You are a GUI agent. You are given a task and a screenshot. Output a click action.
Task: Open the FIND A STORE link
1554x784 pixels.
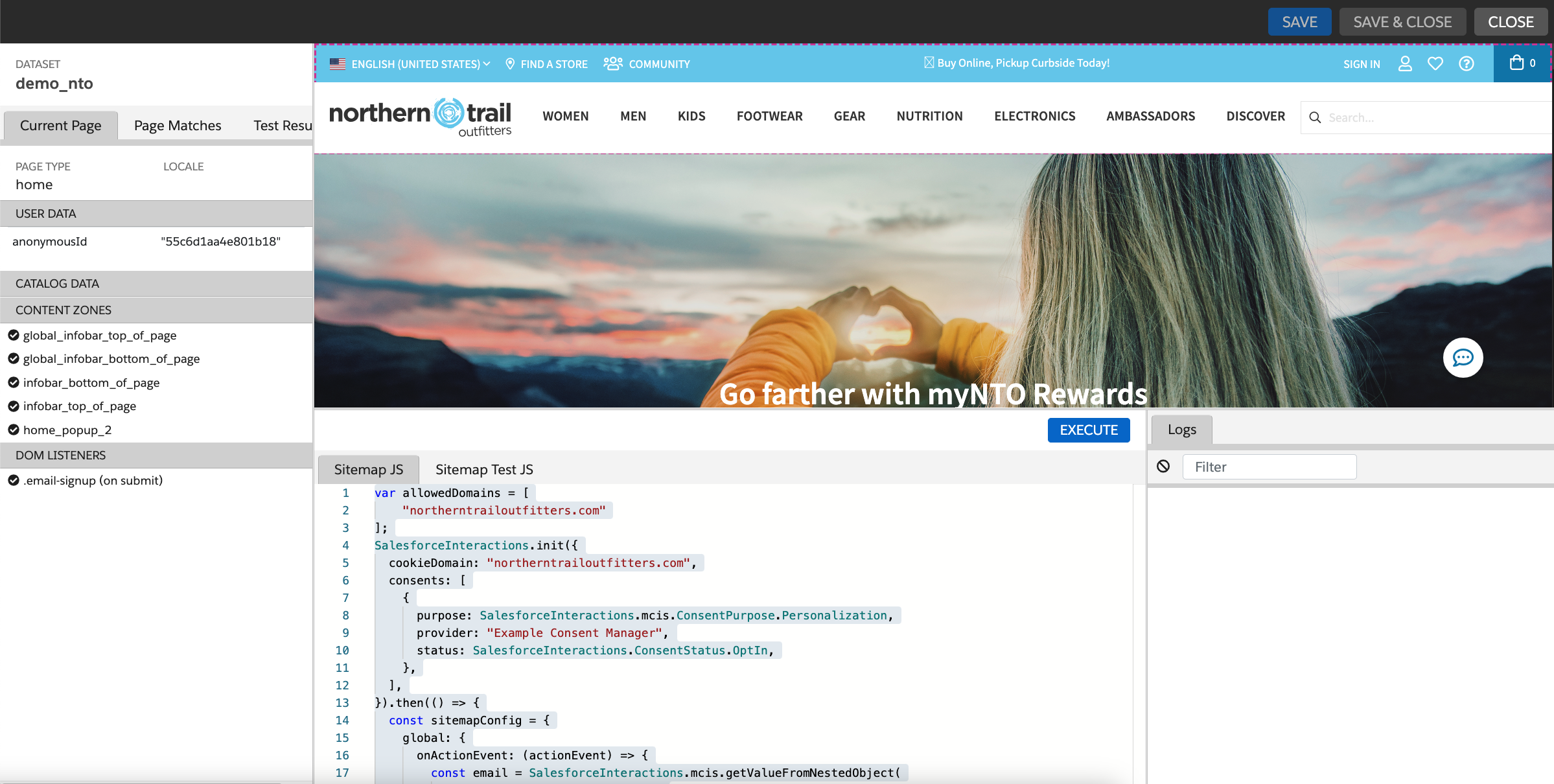(554, 64)
